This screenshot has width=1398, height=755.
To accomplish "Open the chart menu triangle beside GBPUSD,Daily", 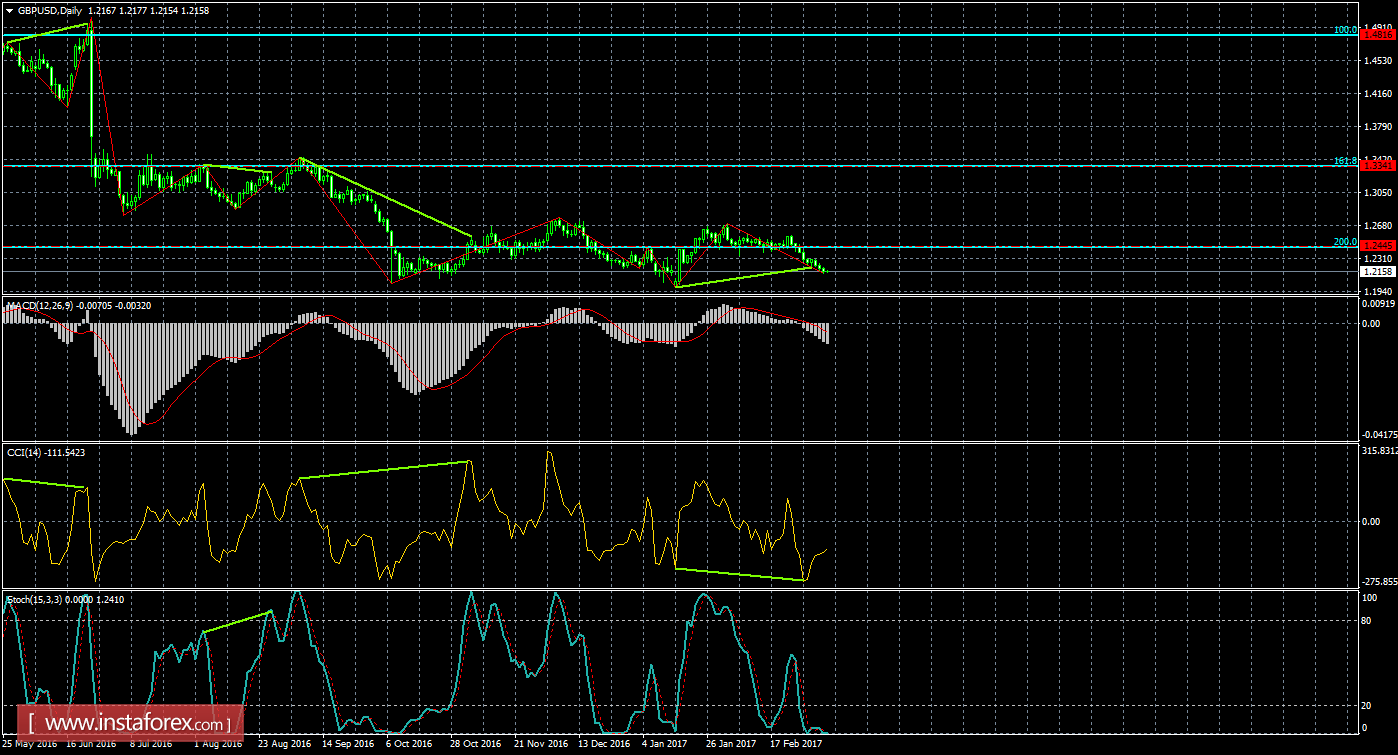I will pos(9,10).
